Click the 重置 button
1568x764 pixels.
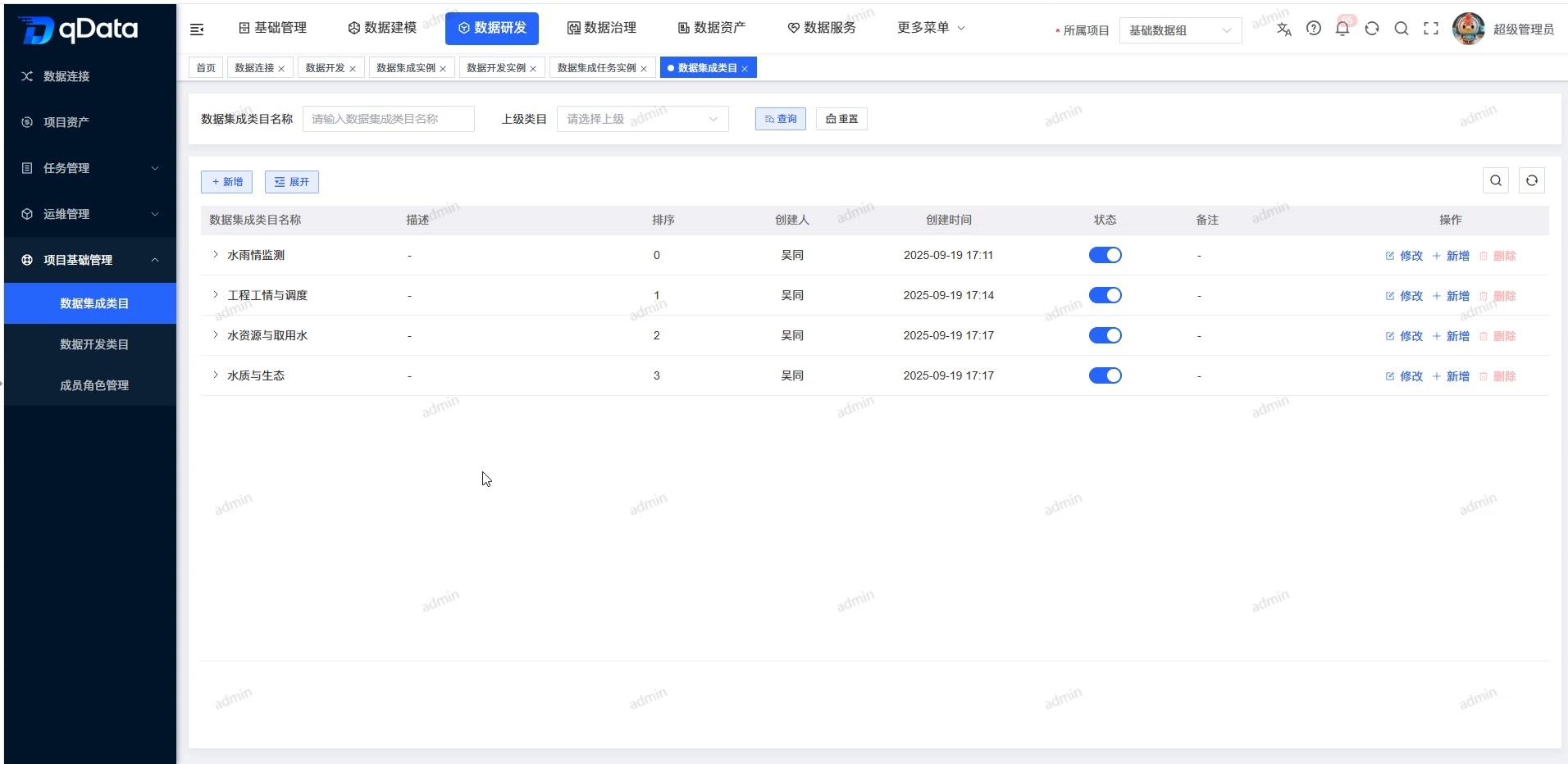[841, 119]
